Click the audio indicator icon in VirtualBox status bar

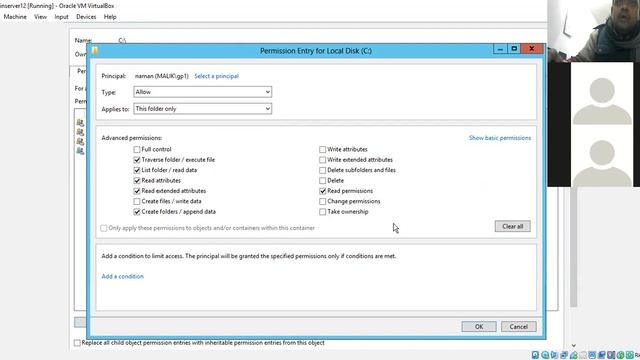[554, 355]
